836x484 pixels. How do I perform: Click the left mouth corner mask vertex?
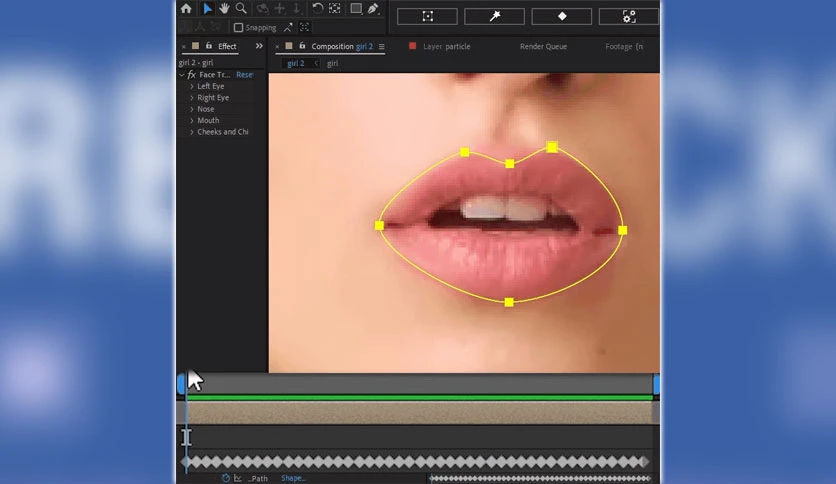pos(379,225)
